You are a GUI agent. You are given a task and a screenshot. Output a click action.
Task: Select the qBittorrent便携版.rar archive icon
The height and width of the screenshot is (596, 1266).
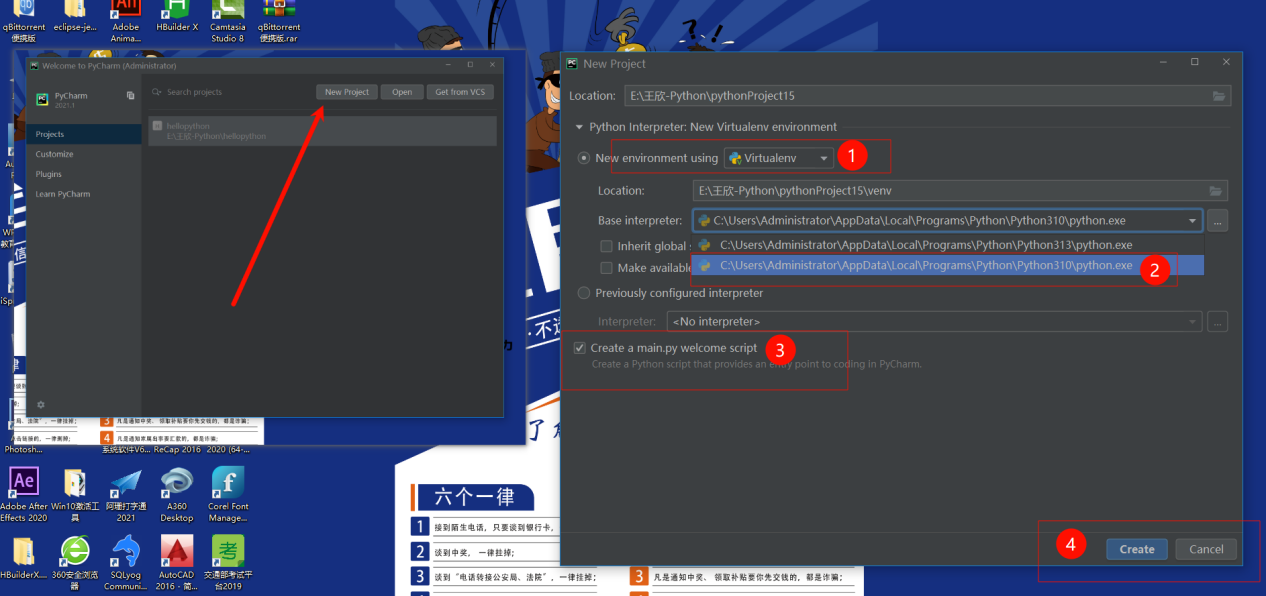(x=278, y=20)
